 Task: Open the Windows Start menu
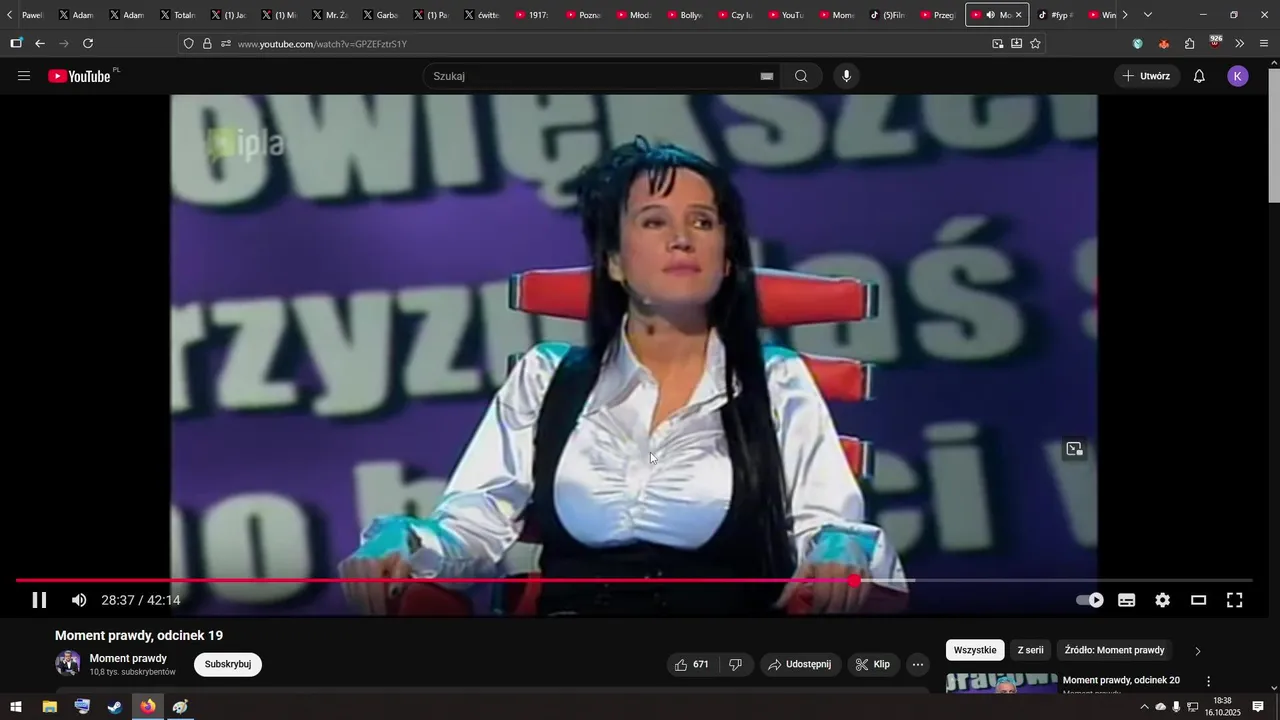[16, 707]
